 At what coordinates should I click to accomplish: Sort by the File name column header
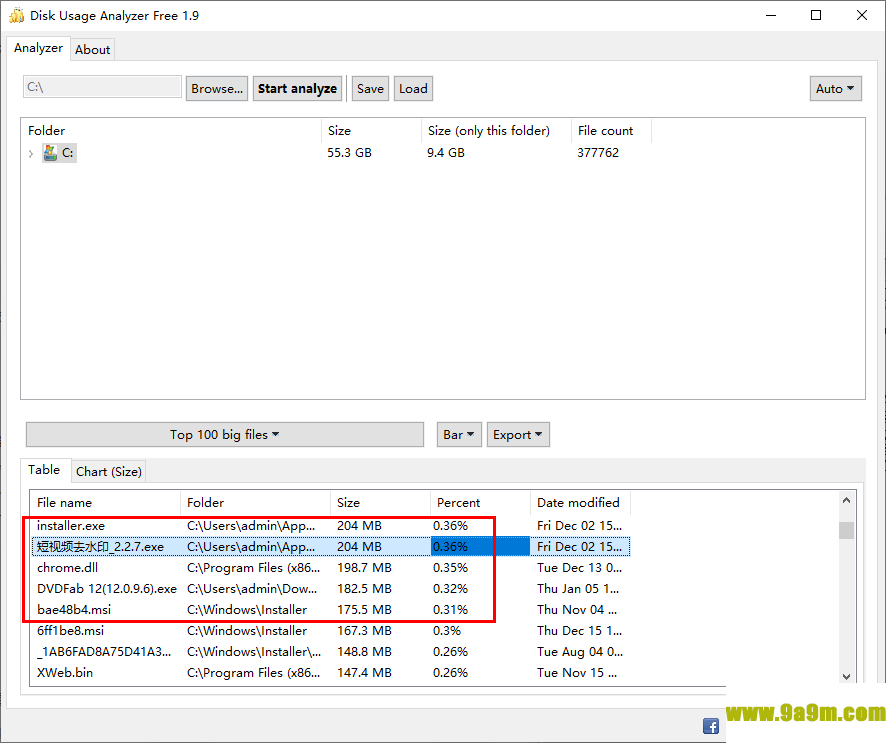[105, 502]
